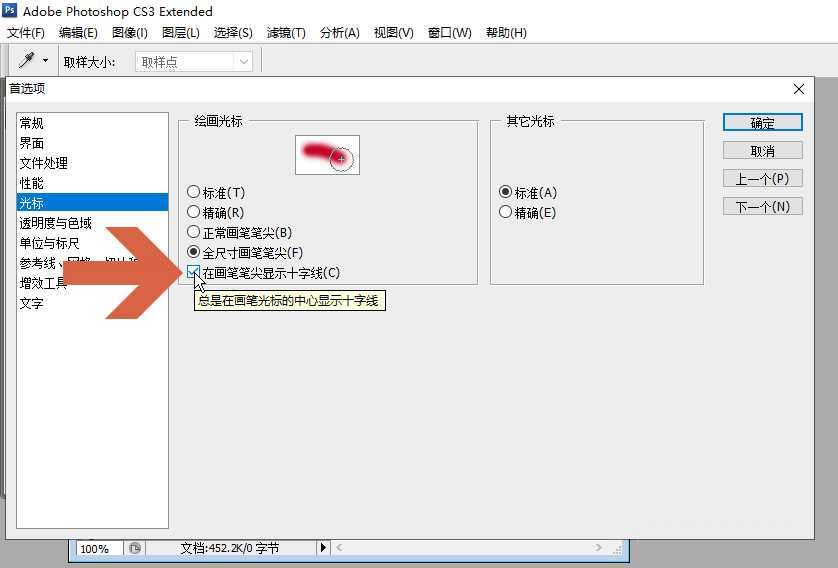Viewport: 838px width, 568px height.
Task: Click the Eyedropper tool icon in options bar
Action: 26,61
